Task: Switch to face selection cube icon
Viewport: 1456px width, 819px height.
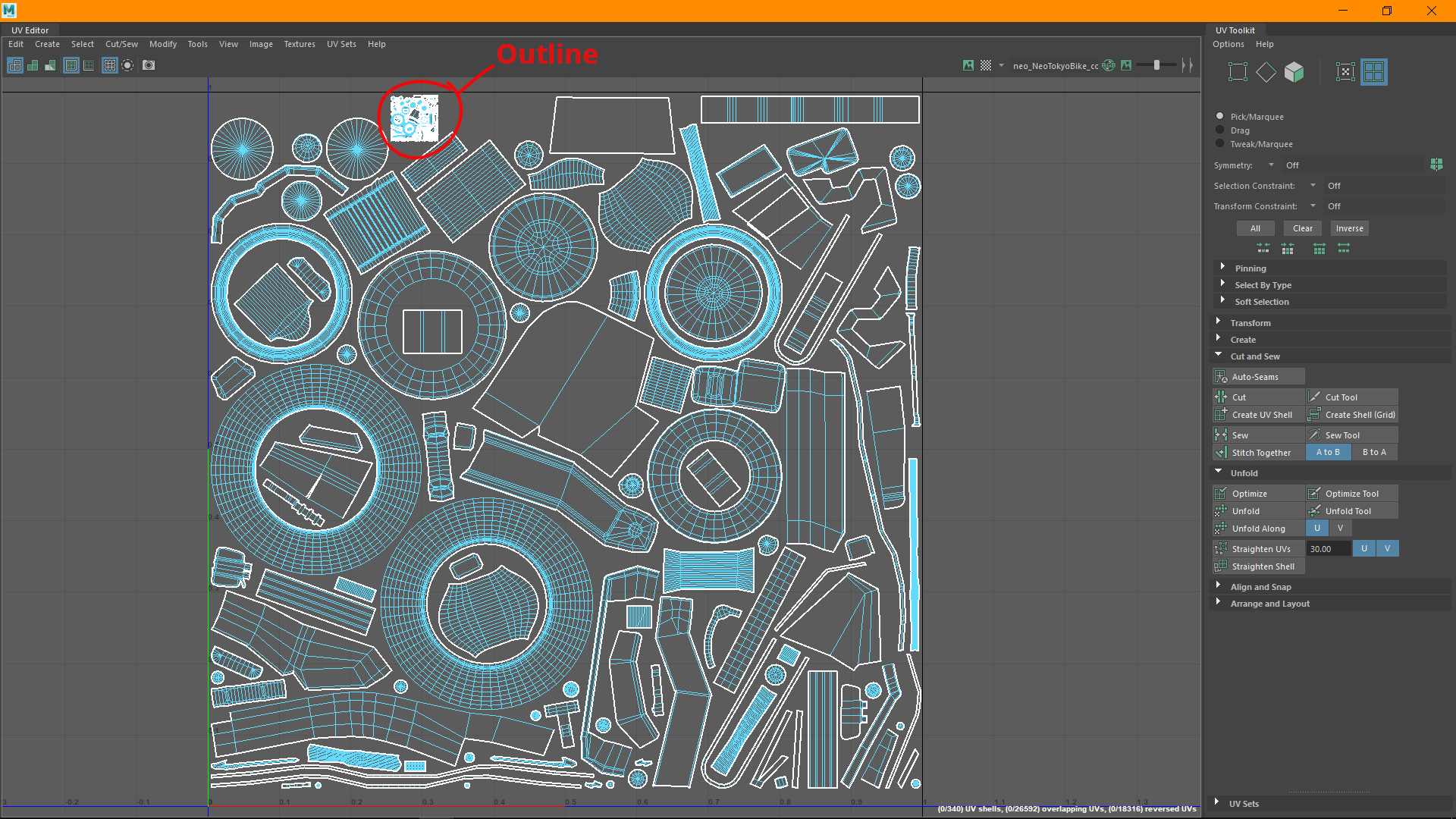Action: click(1294, 72)
